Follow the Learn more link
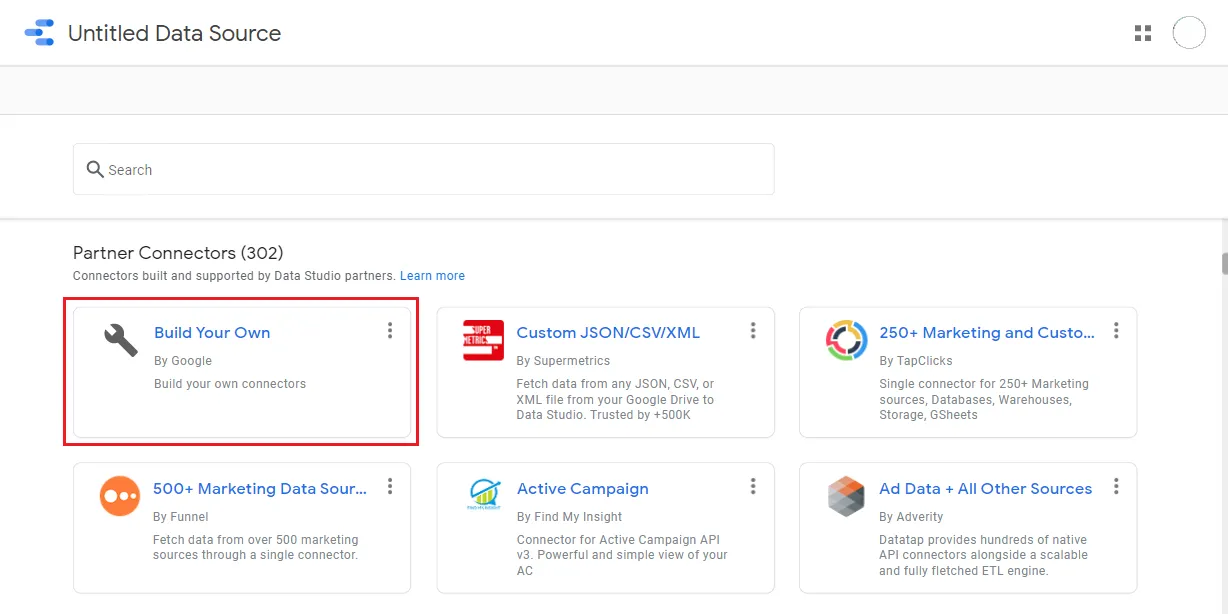Screen dimensions: 1228x614 point(432,276)
